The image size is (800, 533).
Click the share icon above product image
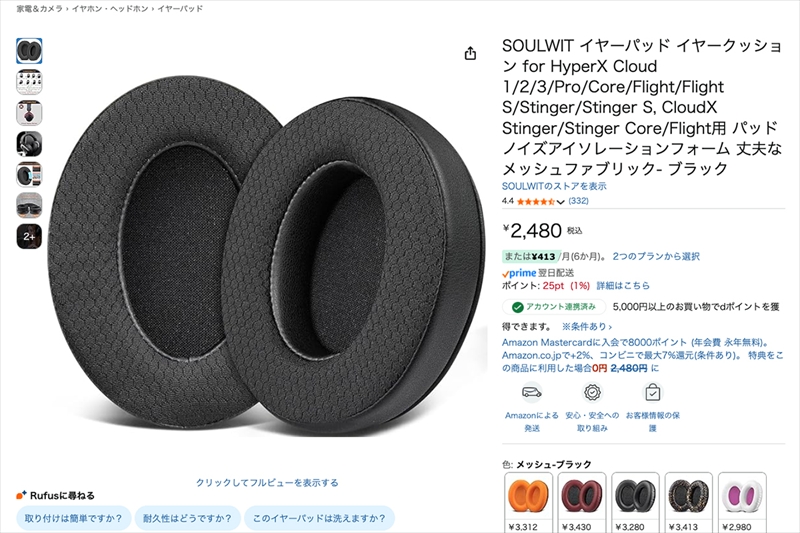[x=470, y=53]
